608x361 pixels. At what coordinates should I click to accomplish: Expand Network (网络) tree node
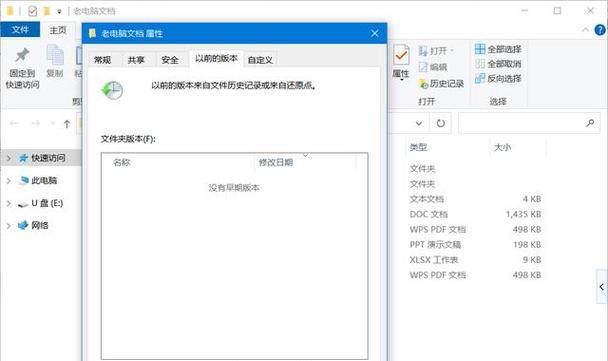tap(9, 226)
